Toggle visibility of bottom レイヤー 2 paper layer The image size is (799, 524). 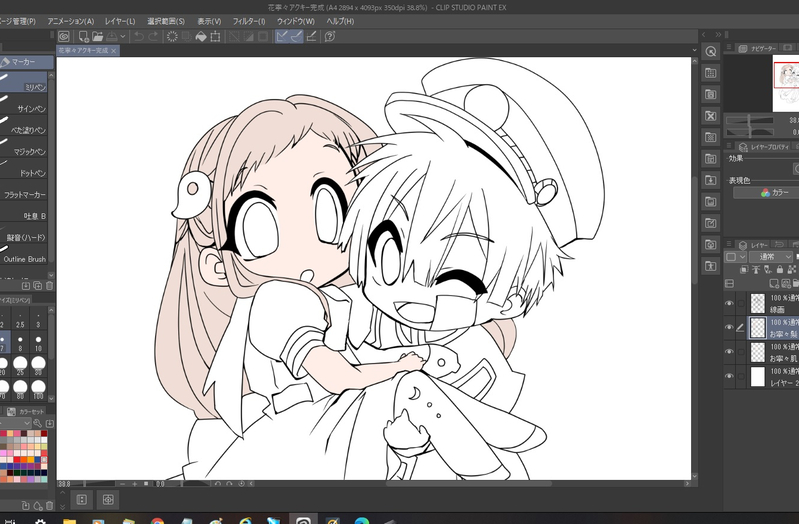coord(729,377)
